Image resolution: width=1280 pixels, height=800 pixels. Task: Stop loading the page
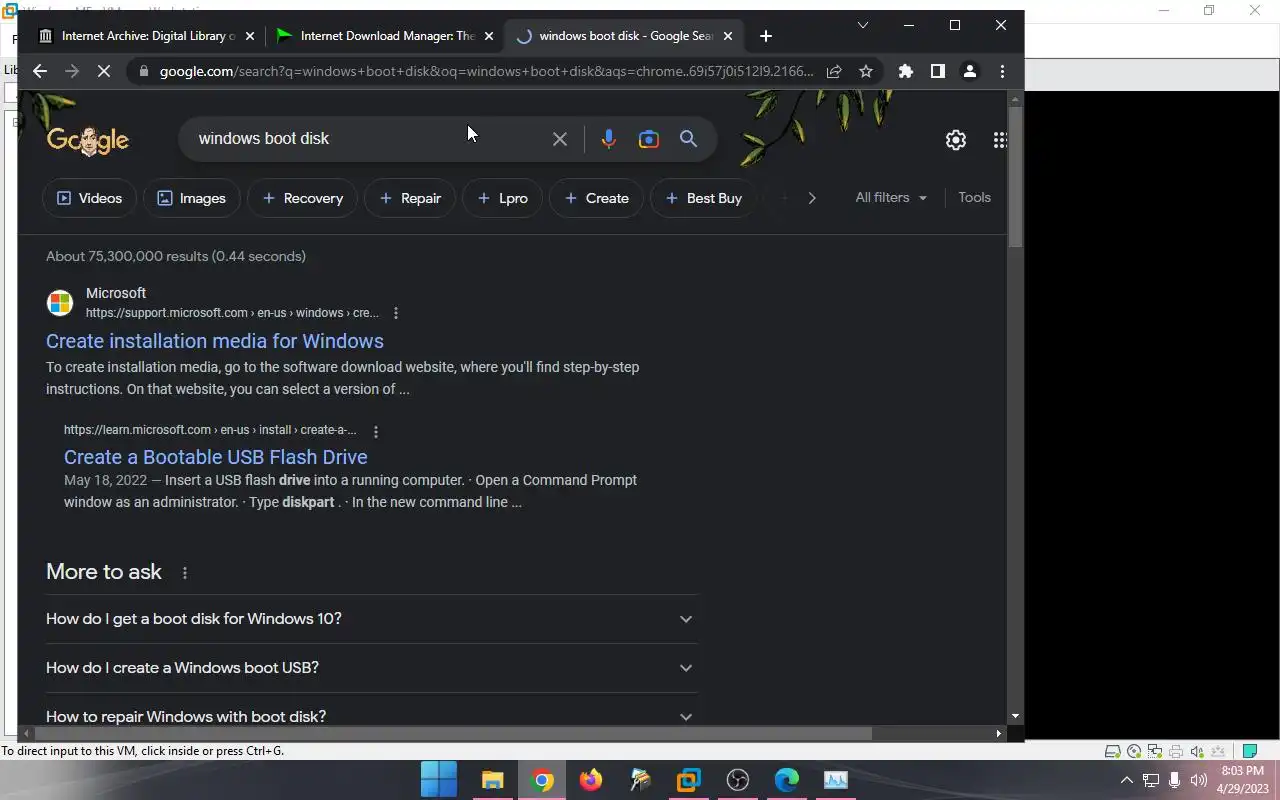105,71
